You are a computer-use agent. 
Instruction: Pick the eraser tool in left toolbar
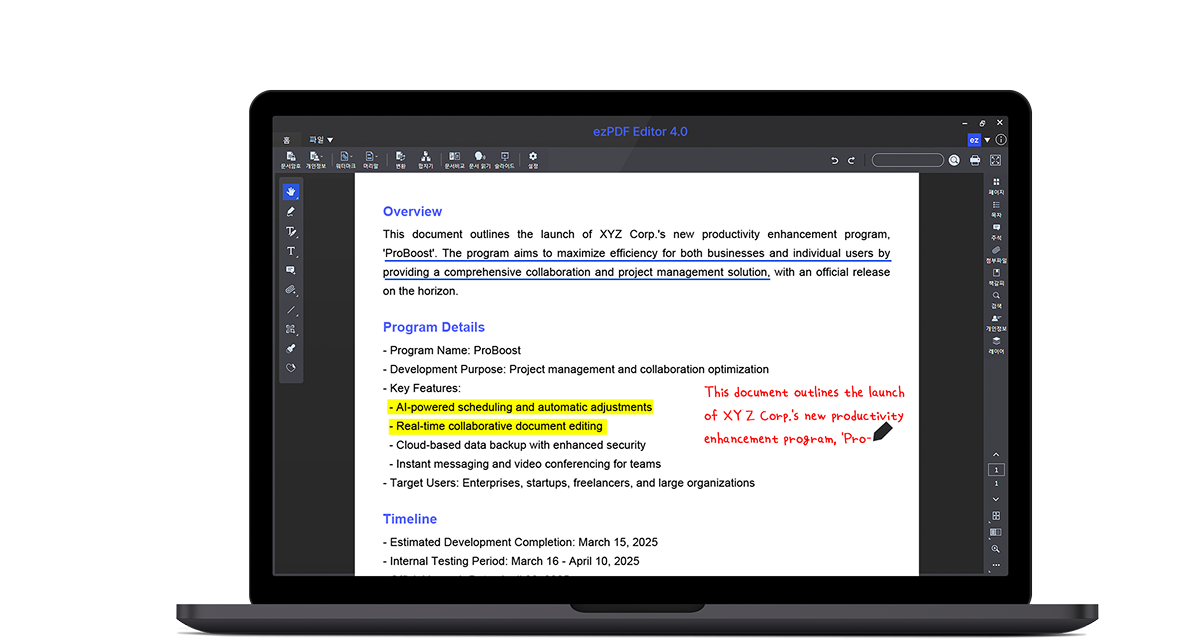click(x=291, y=368)
